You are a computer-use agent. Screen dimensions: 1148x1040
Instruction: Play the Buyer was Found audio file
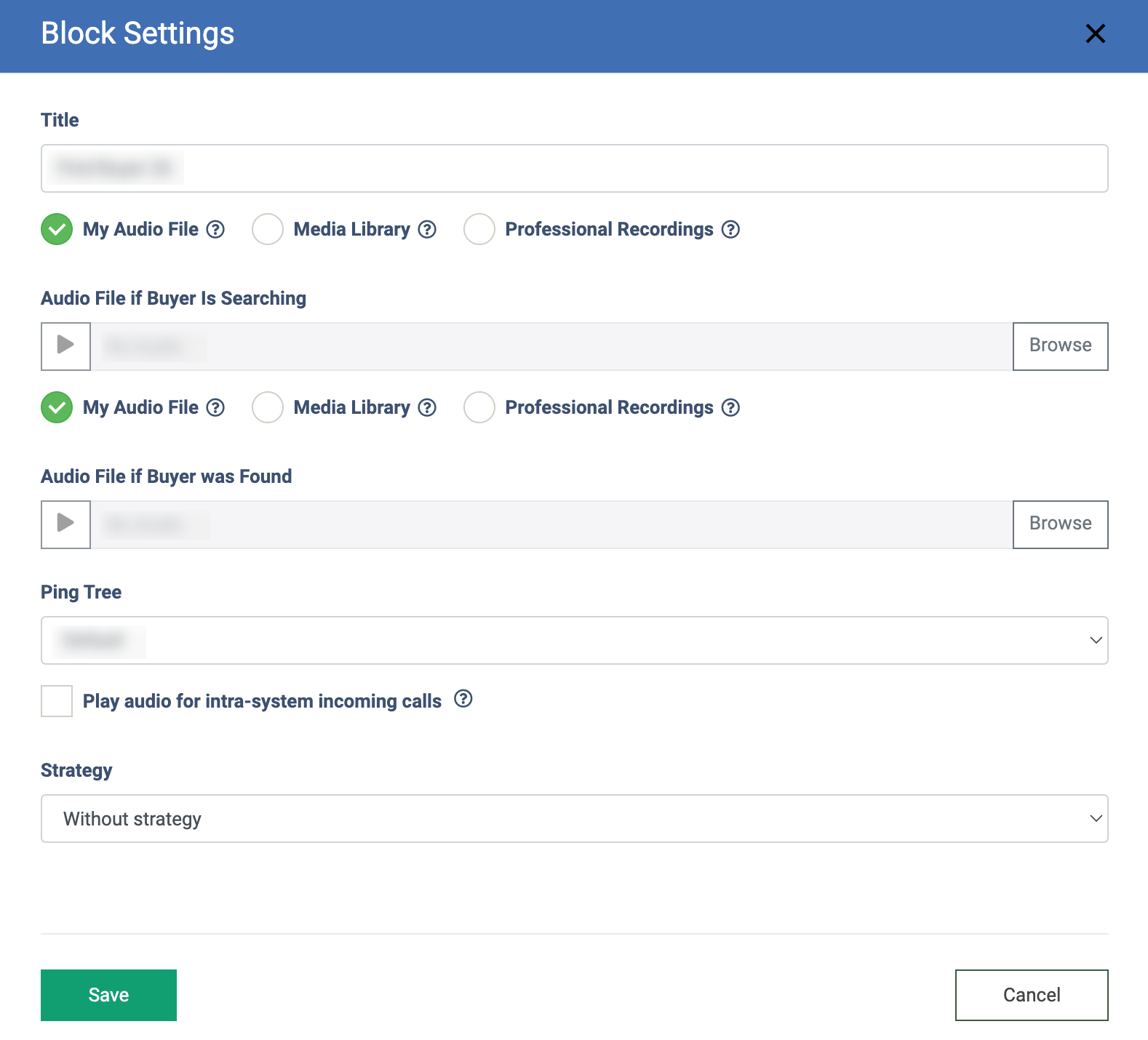click(65, 523)
